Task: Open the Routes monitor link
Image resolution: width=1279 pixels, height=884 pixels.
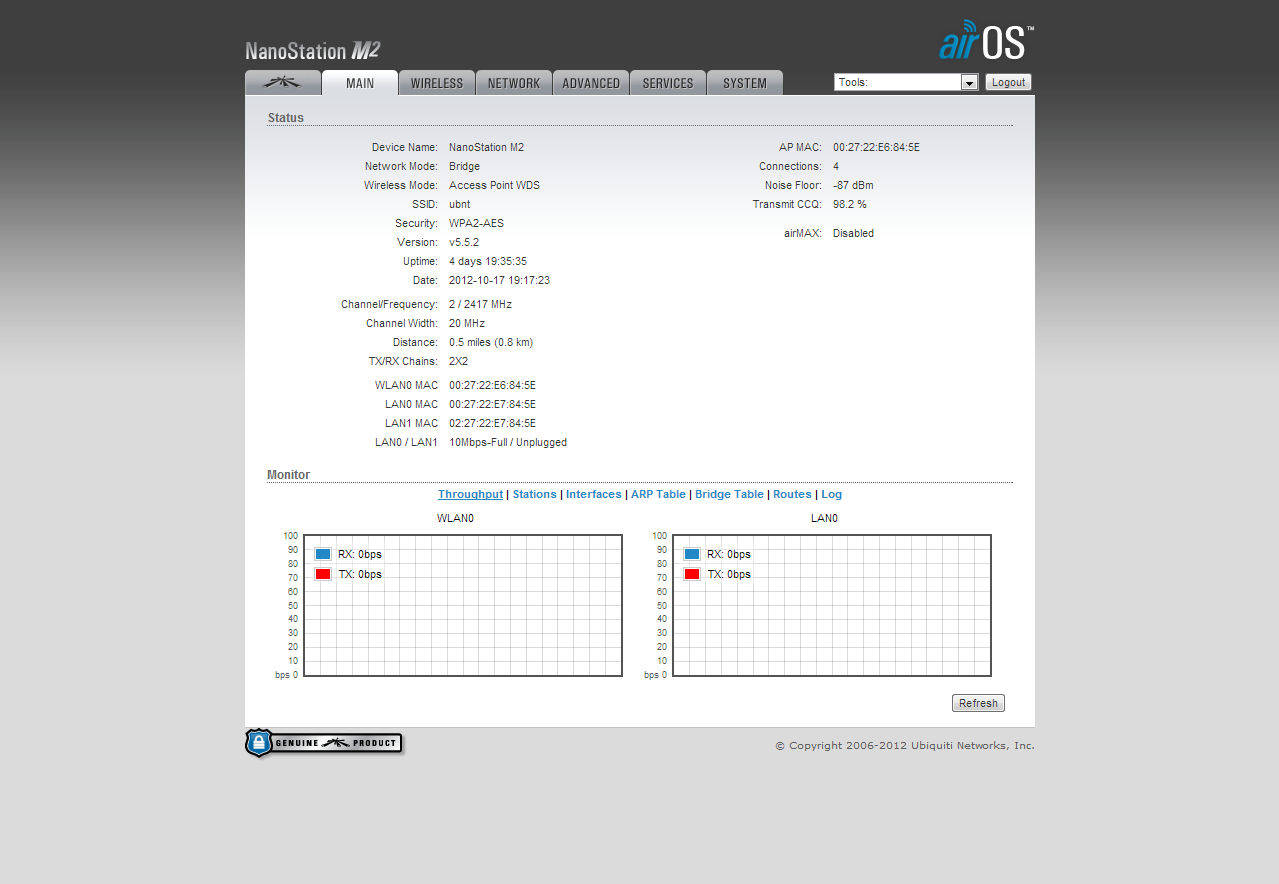Action: (792, 494)
